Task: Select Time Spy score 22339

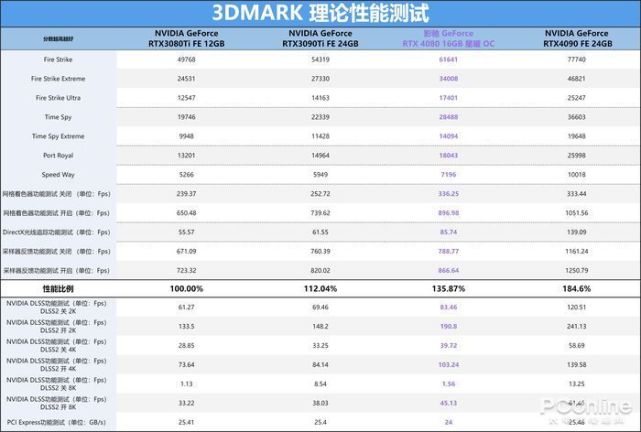Action: click(320, 117)
